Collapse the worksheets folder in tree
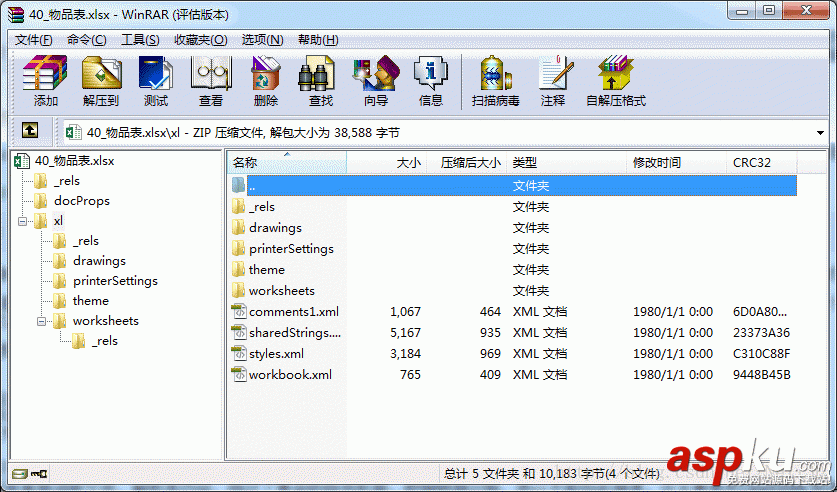The height and width of the screenshot is (492, 837). point(42,321)
